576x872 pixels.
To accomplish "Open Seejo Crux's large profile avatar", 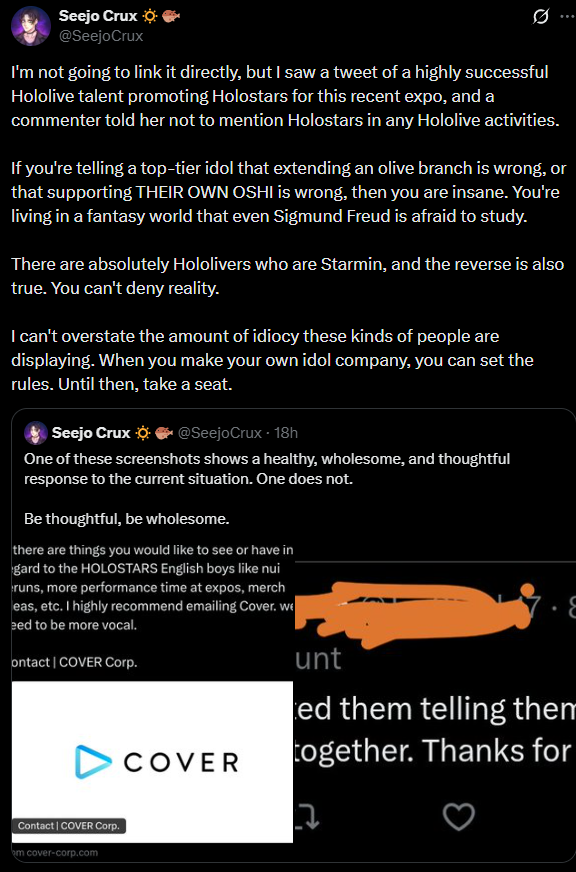I will coord(31,26).
